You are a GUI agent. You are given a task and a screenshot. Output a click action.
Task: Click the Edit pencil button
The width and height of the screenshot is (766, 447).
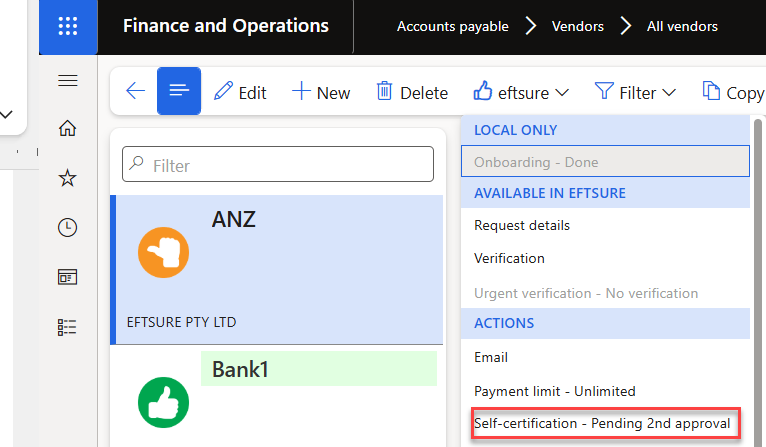click(240, 92)
